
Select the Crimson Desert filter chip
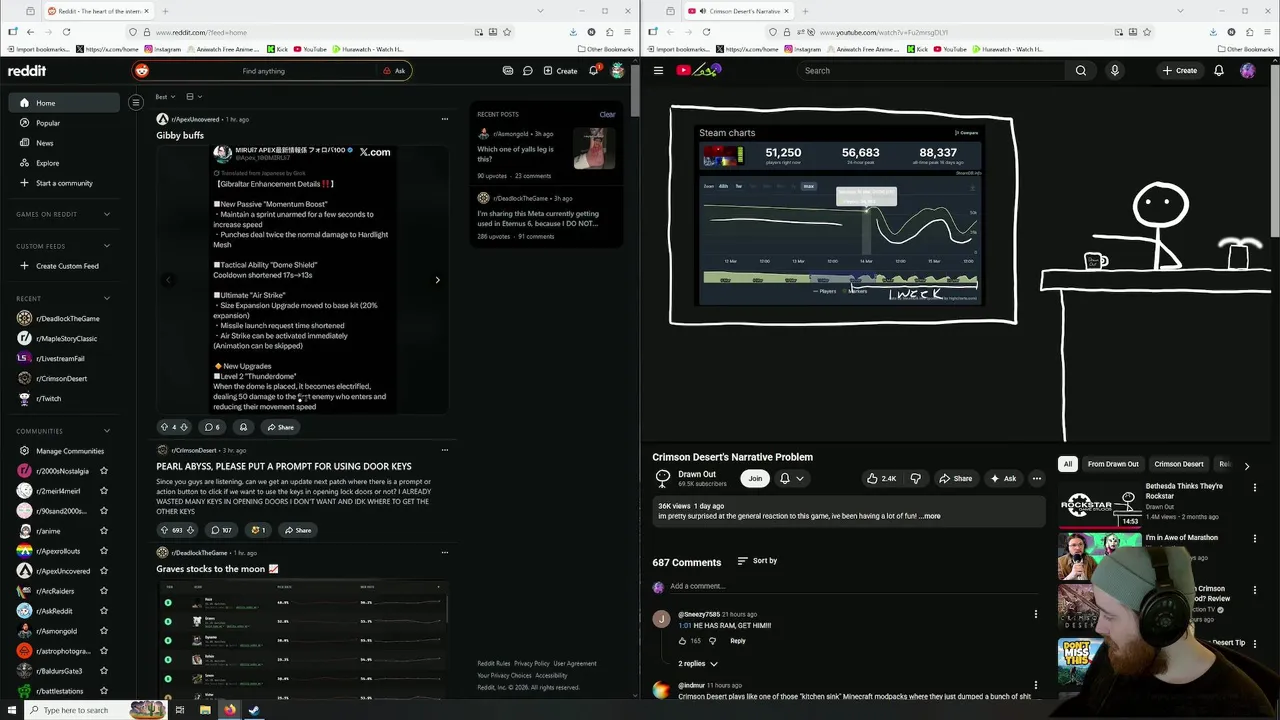coord(1179,464)
